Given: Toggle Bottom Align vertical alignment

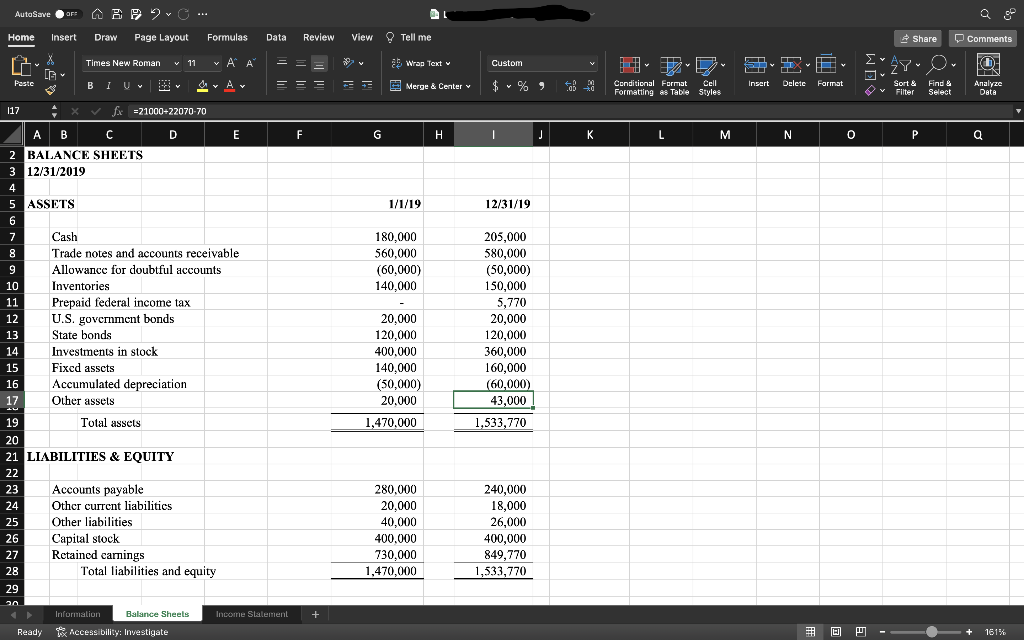Looking at the screenshot, I should (x=319, y=63).
